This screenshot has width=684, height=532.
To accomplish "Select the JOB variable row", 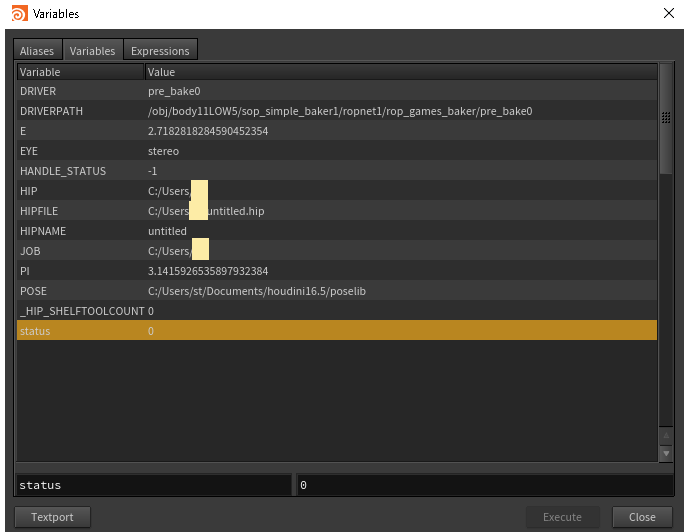I will coord(337,251).
